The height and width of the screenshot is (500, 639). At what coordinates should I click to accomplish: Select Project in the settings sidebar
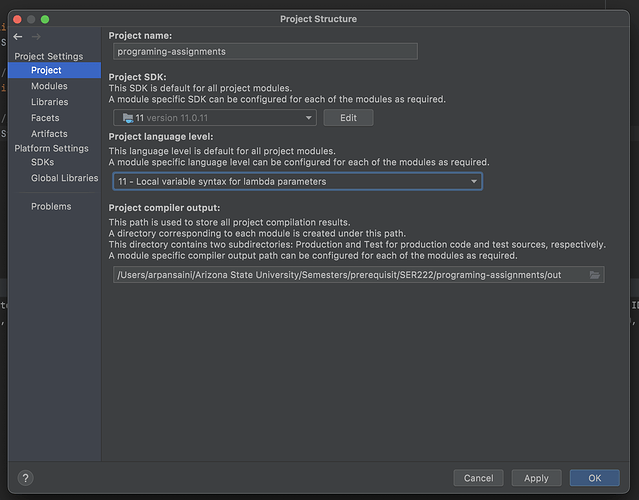click(46, 71)
